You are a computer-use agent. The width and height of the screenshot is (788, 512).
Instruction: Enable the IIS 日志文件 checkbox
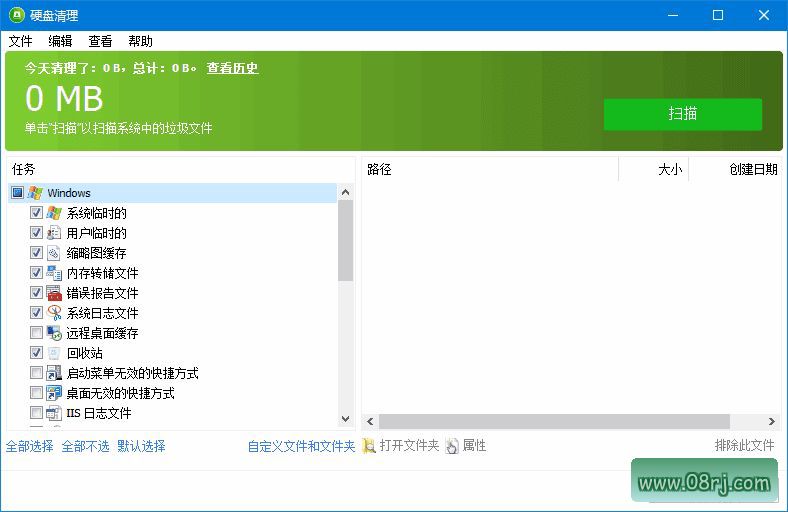(36, 413)
